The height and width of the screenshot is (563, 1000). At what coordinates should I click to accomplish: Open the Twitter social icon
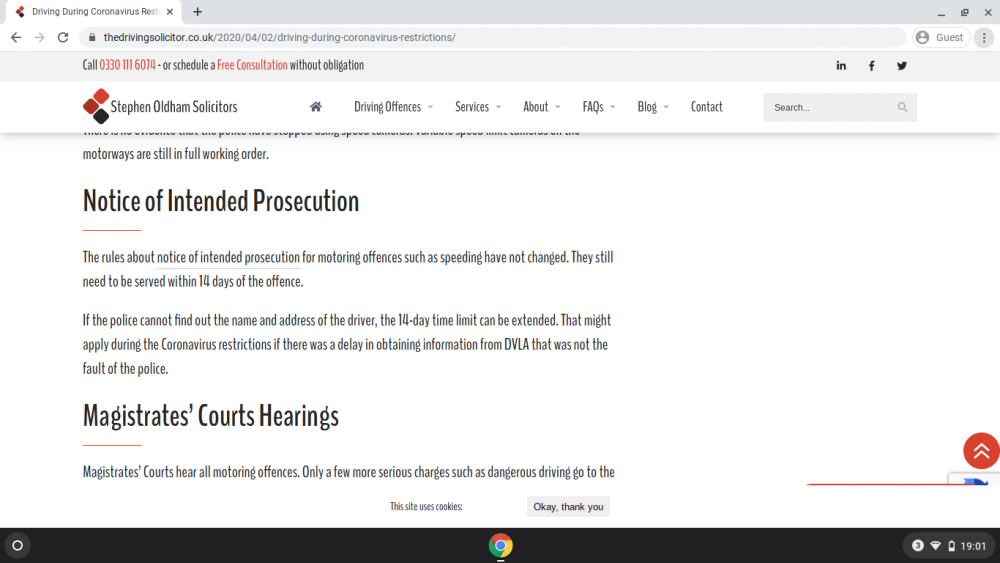[x=902, y=66]
